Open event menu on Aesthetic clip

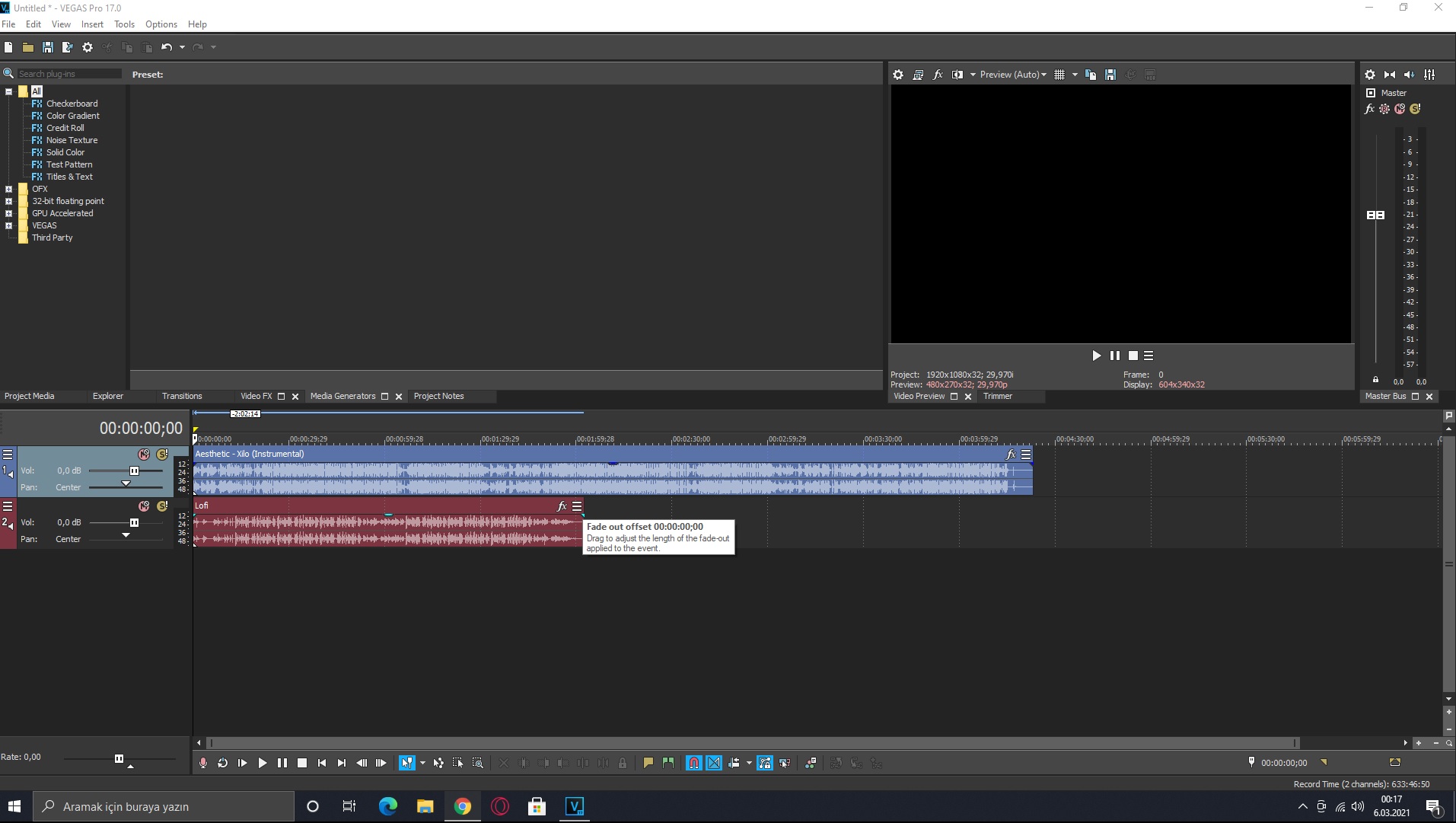1026,455
